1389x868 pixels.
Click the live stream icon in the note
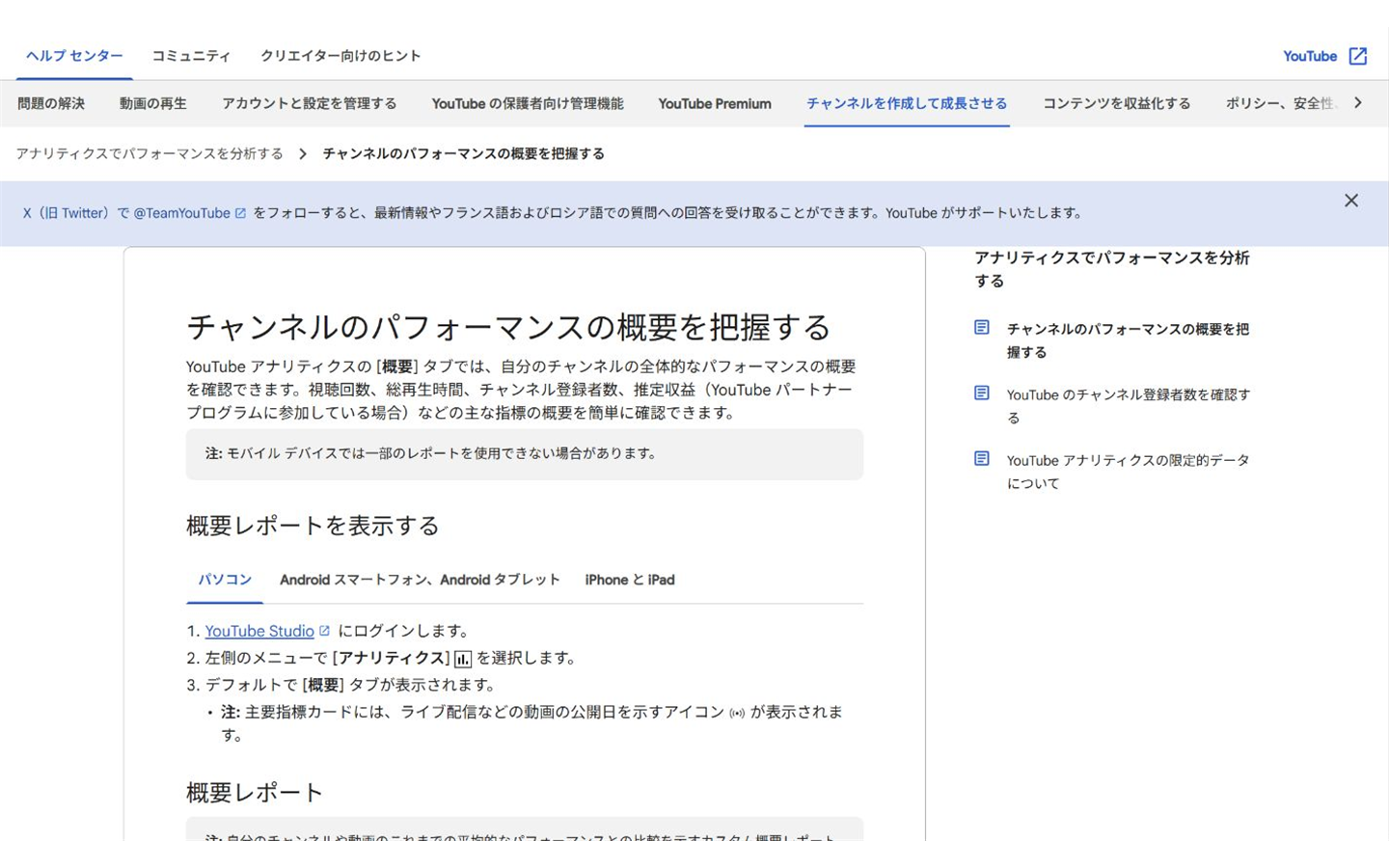pos(737,713)
